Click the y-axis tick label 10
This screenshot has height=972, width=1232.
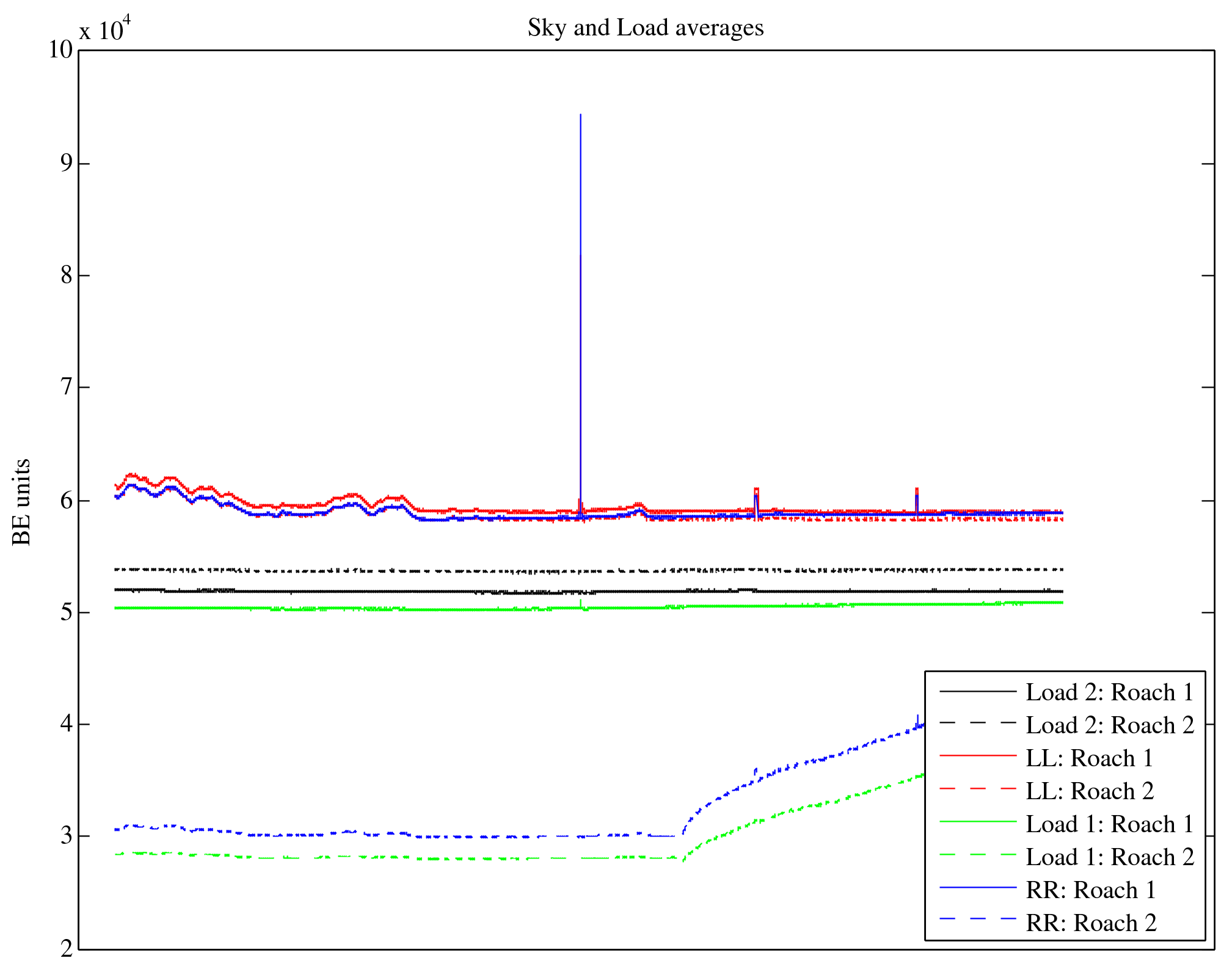[x=60, y=50]
